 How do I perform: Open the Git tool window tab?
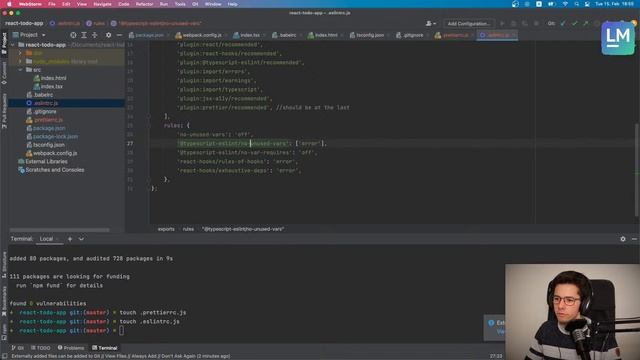point(17,348)
